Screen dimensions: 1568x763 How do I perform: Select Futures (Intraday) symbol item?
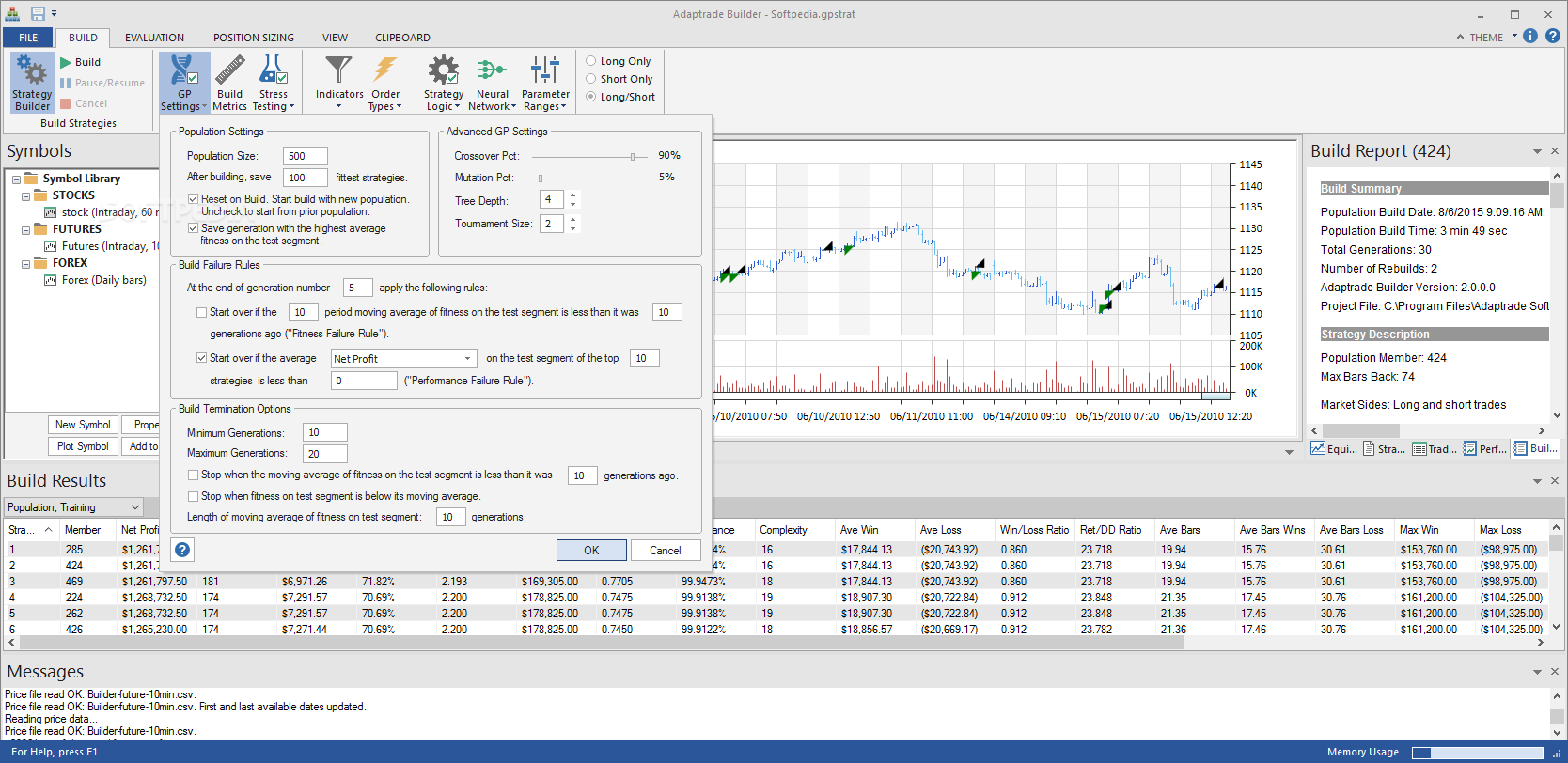click(102, 246)
